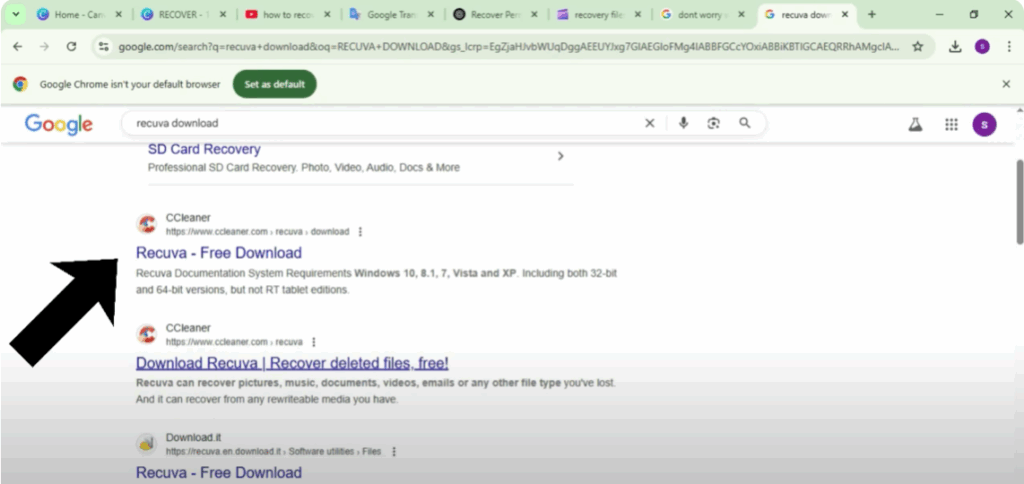Set Chrome as default browser

click(274, 84)
